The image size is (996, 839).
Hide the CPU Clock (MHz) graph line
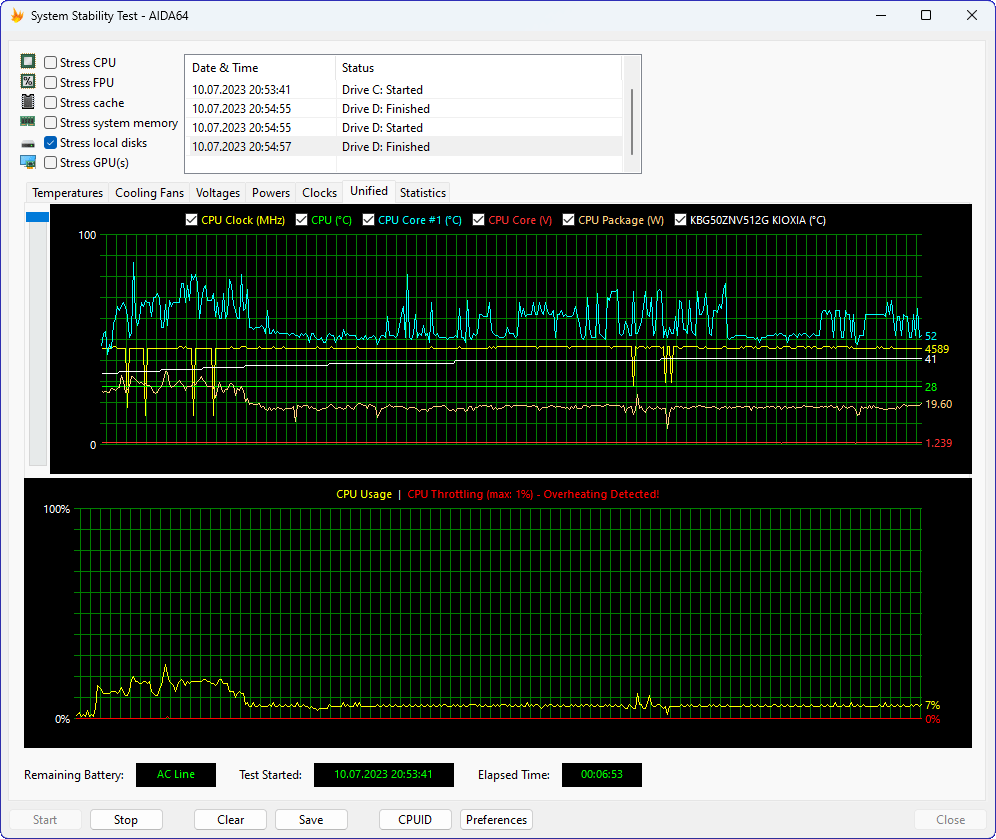click(x=192, y=220)
